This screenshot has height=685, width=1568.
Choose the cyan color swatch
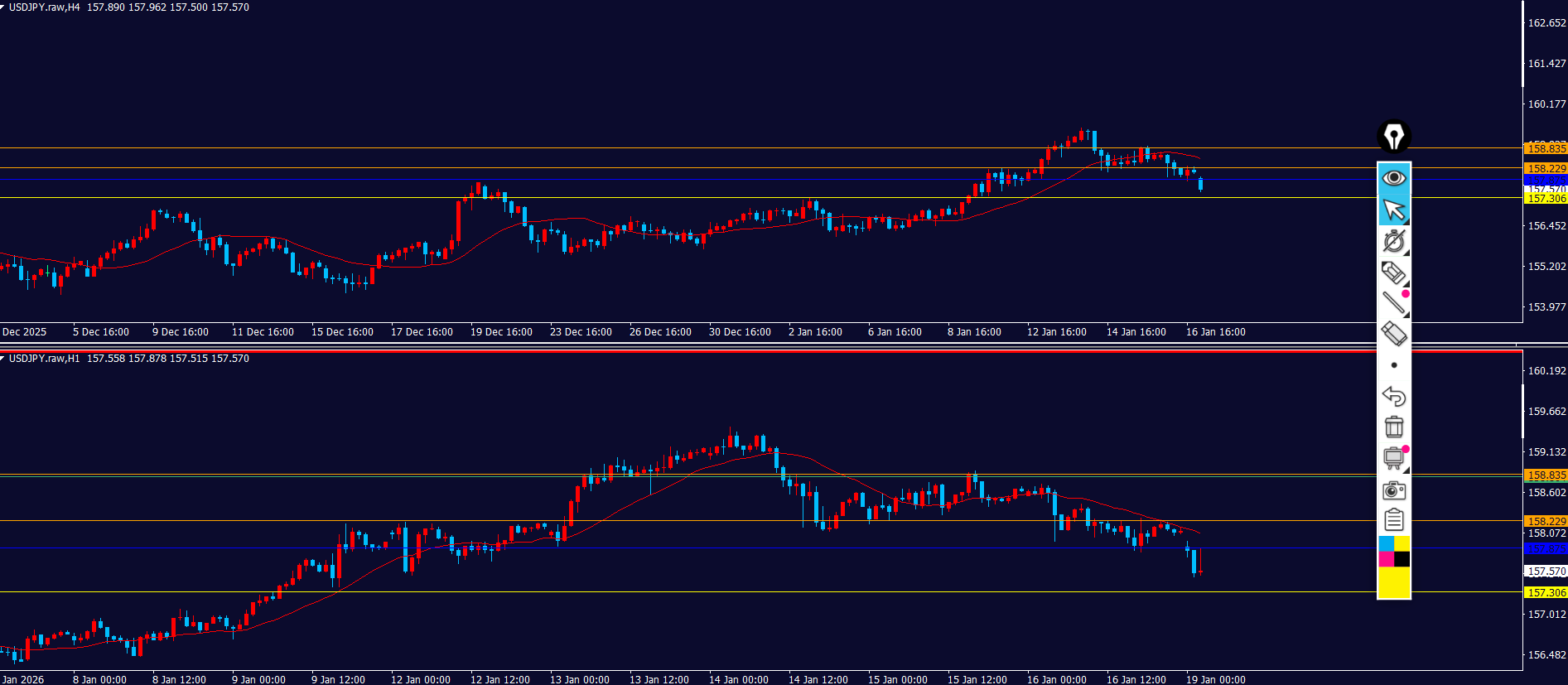[x=1386, y=543]
